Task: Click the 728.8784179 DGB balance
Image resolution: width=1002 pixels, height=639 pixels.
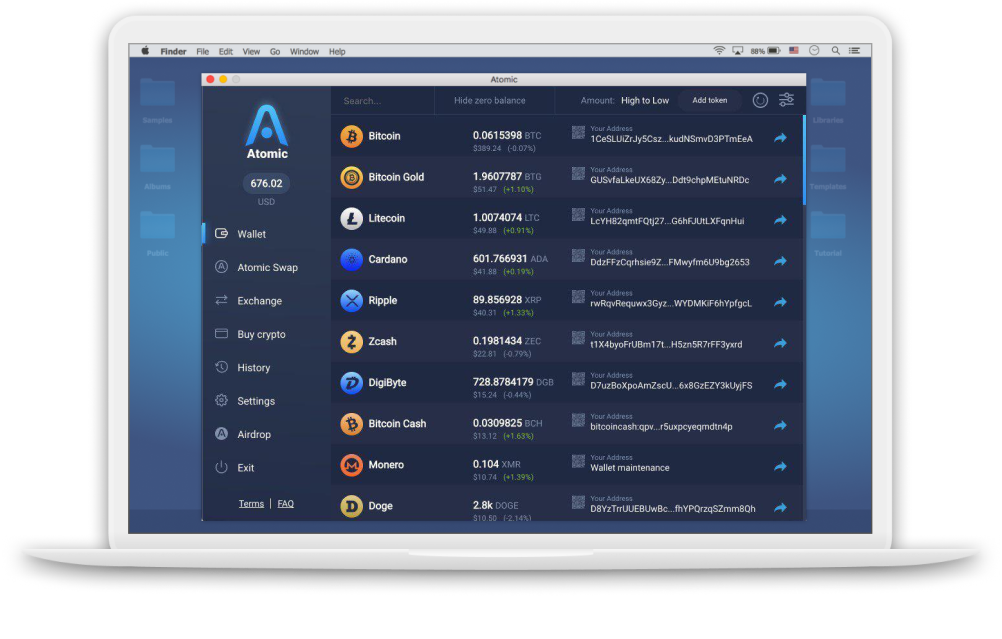Action: point(513,382)
